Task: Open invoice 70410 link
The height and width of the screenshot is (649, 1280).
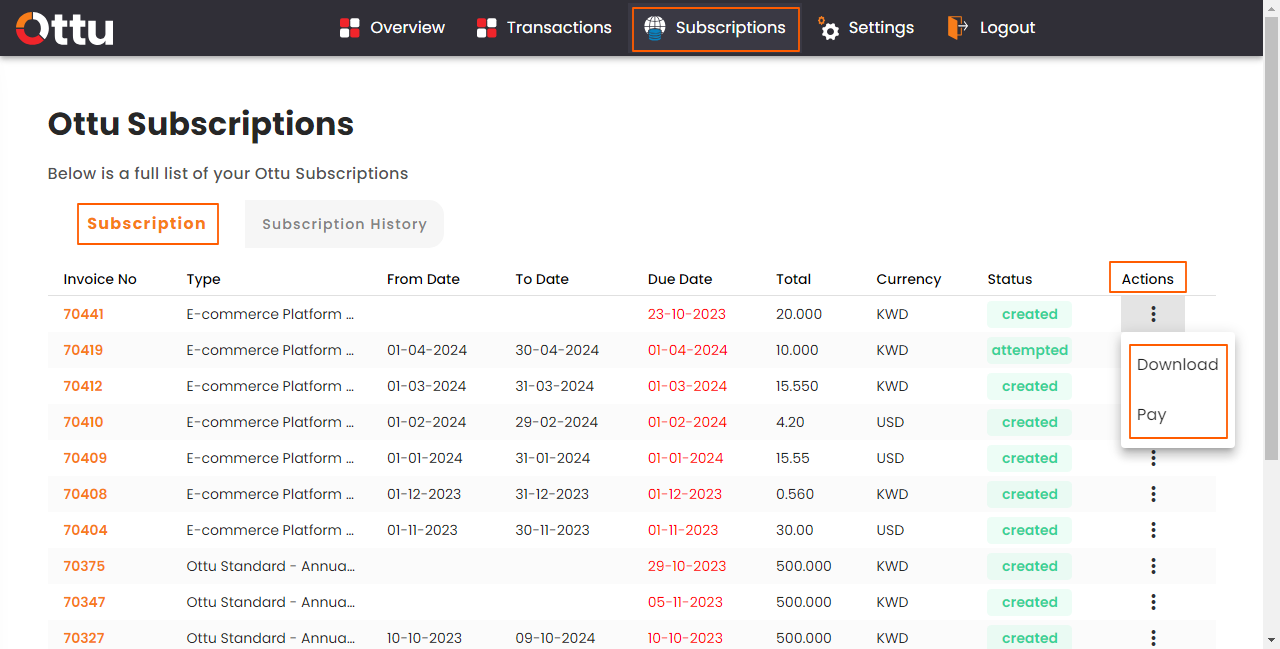Action: coord(83,422)
